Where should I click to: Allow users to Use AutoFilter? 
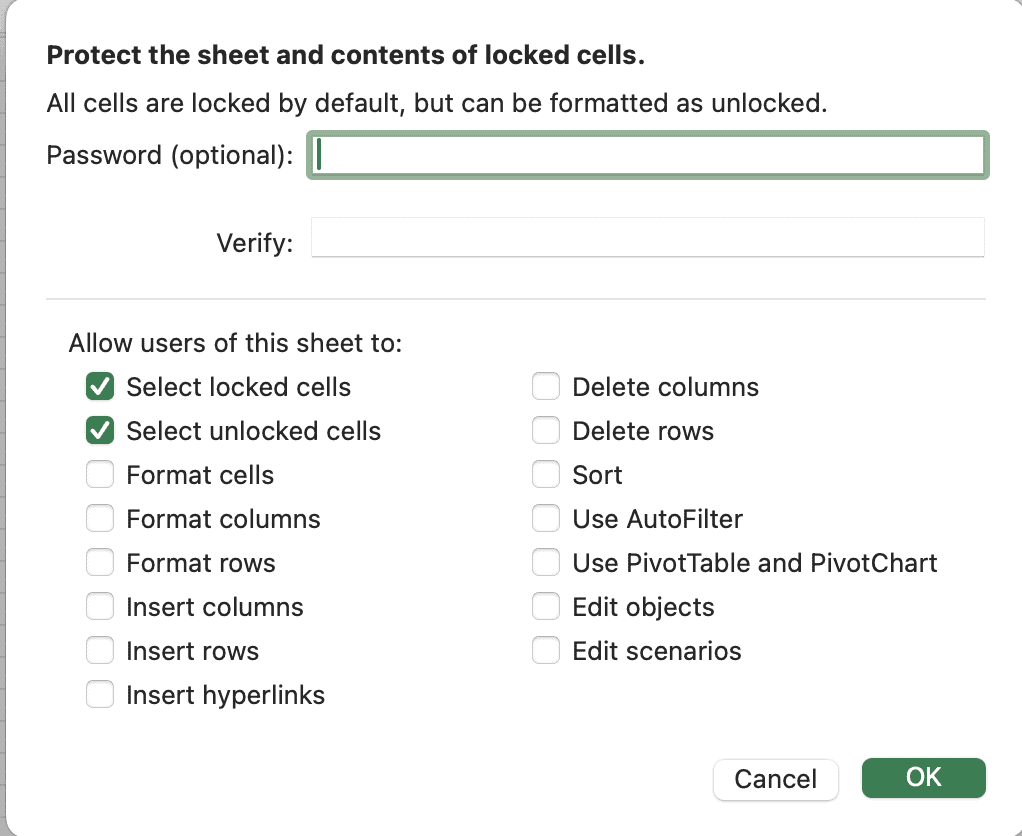click(546, 518)
